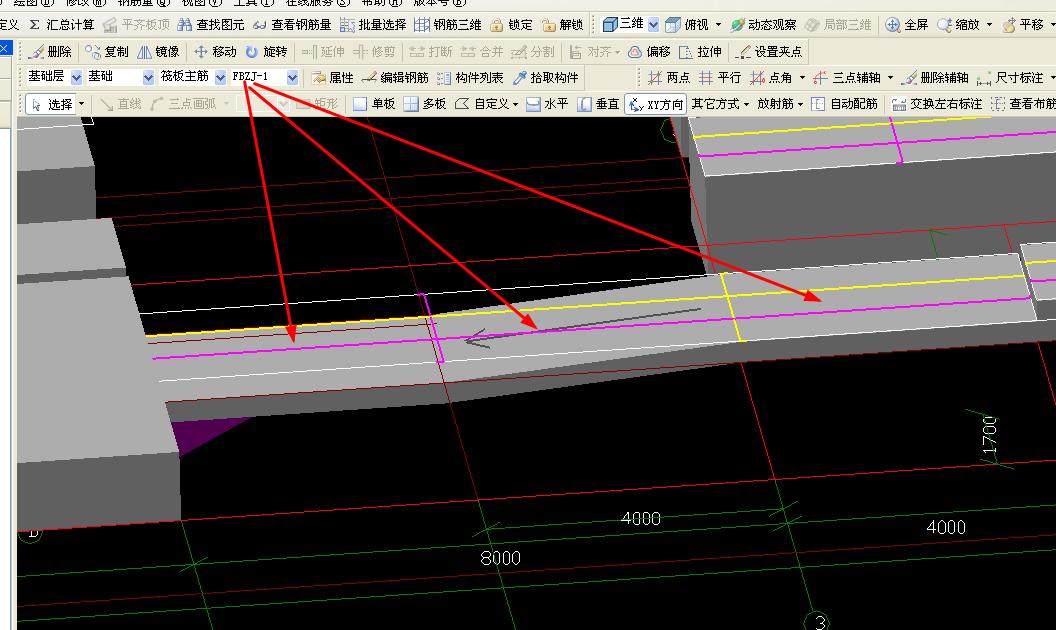Select 点角 point-angle axis tool
Screen dimensions: 1056x630
click(x=772, y=77)
